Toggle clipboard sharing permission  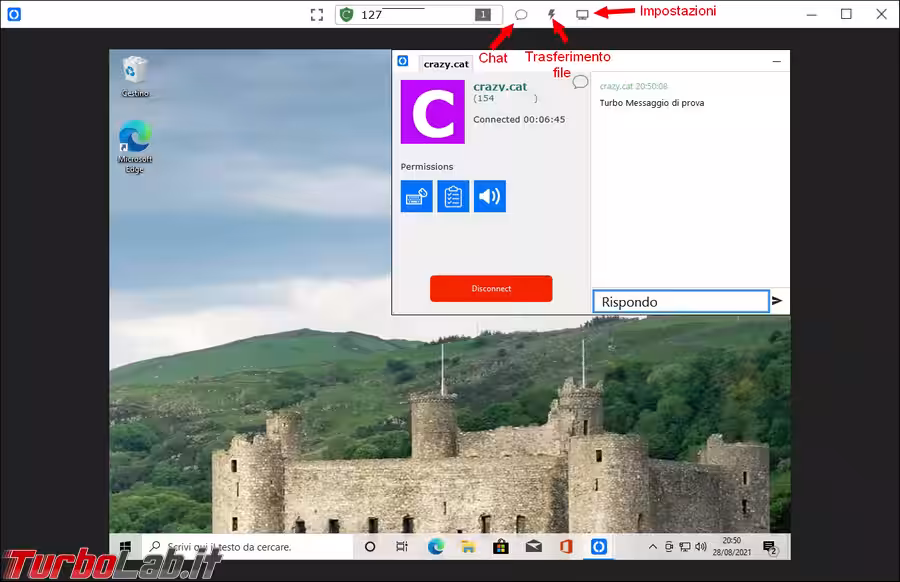(x=453, y=196)
